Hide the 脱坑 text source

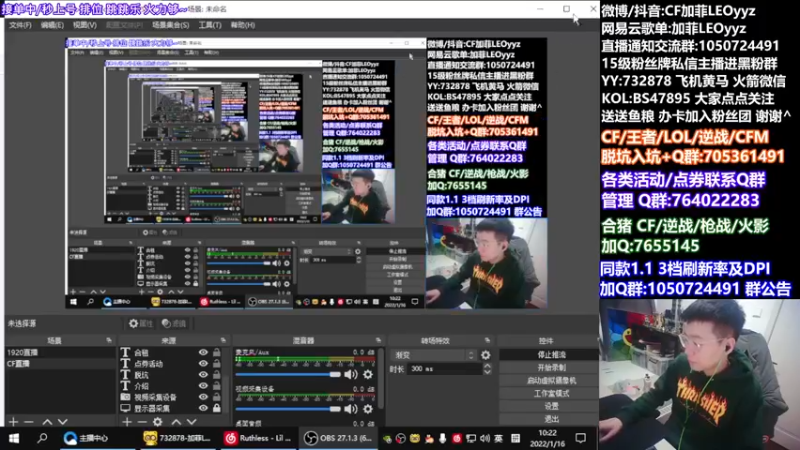point(203,375)
